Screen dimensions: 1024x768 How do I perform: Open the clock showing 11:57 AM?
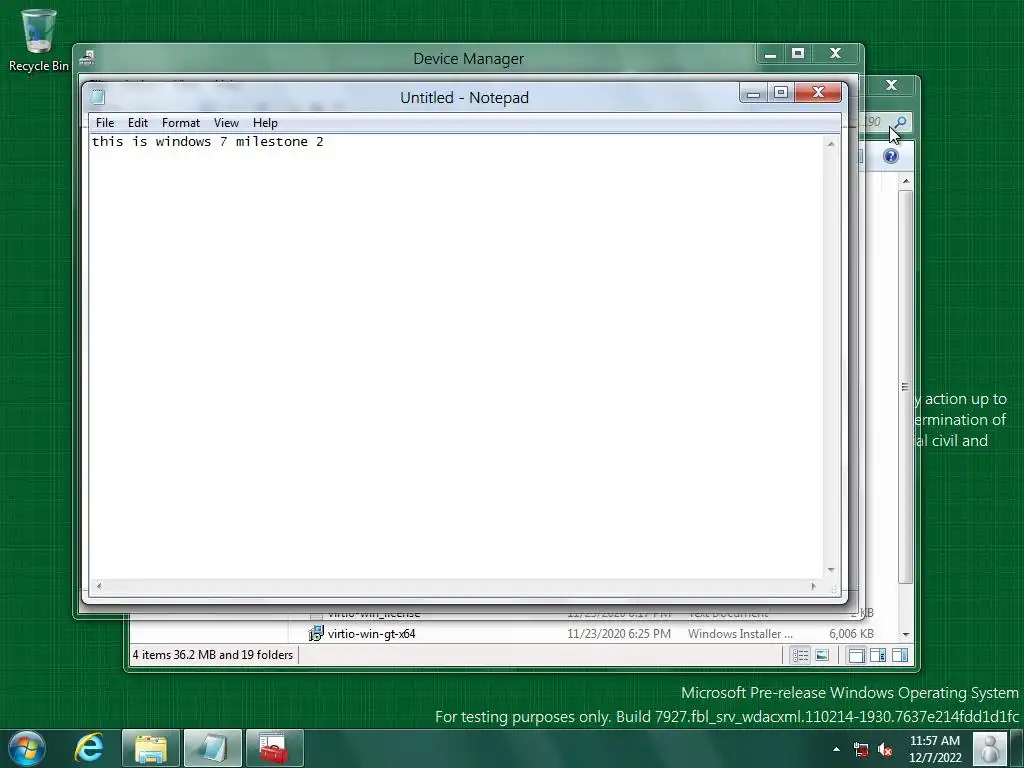935,748
